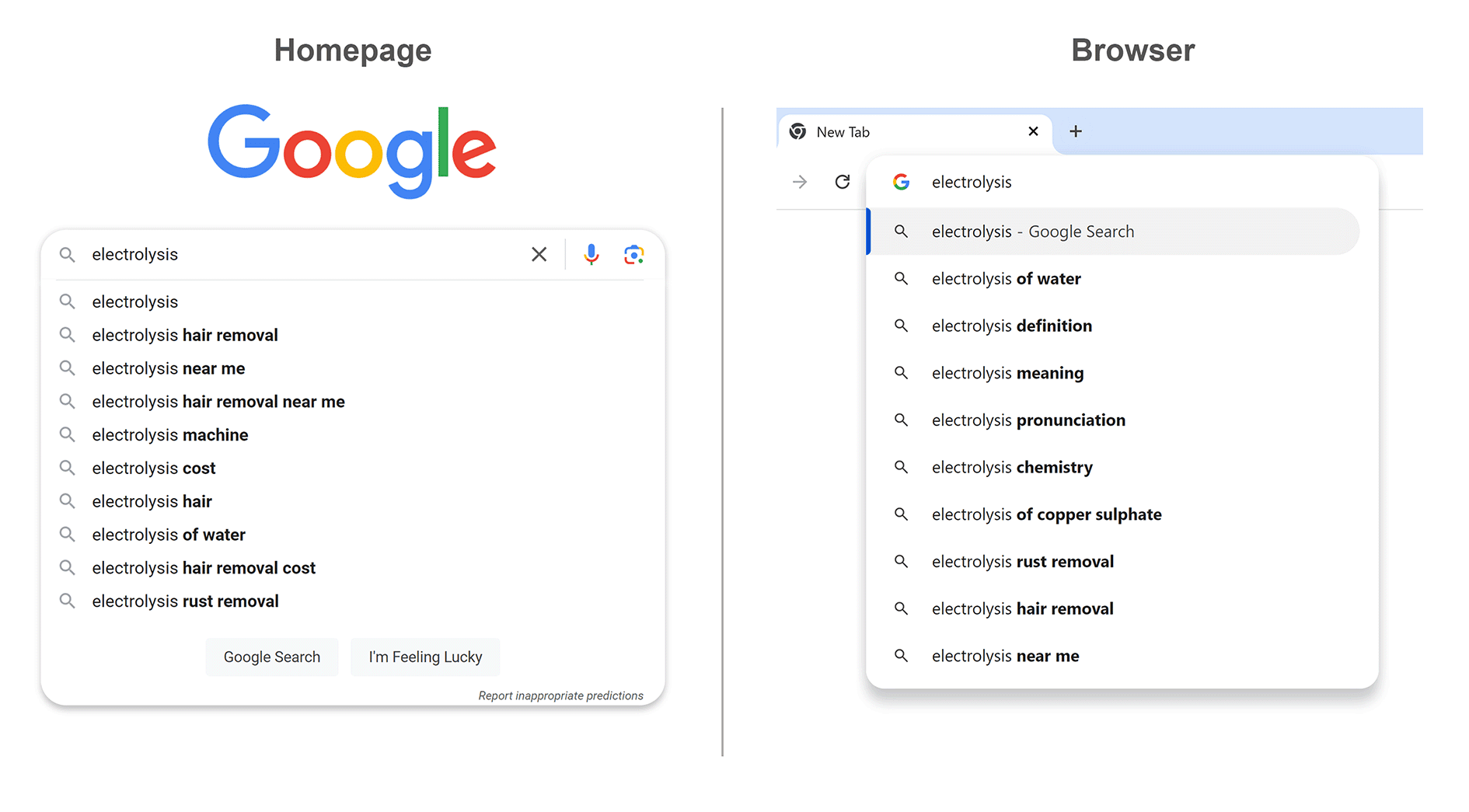Click the Chrome icon on the New Tab
The image size is (1469, 812).
797,131
